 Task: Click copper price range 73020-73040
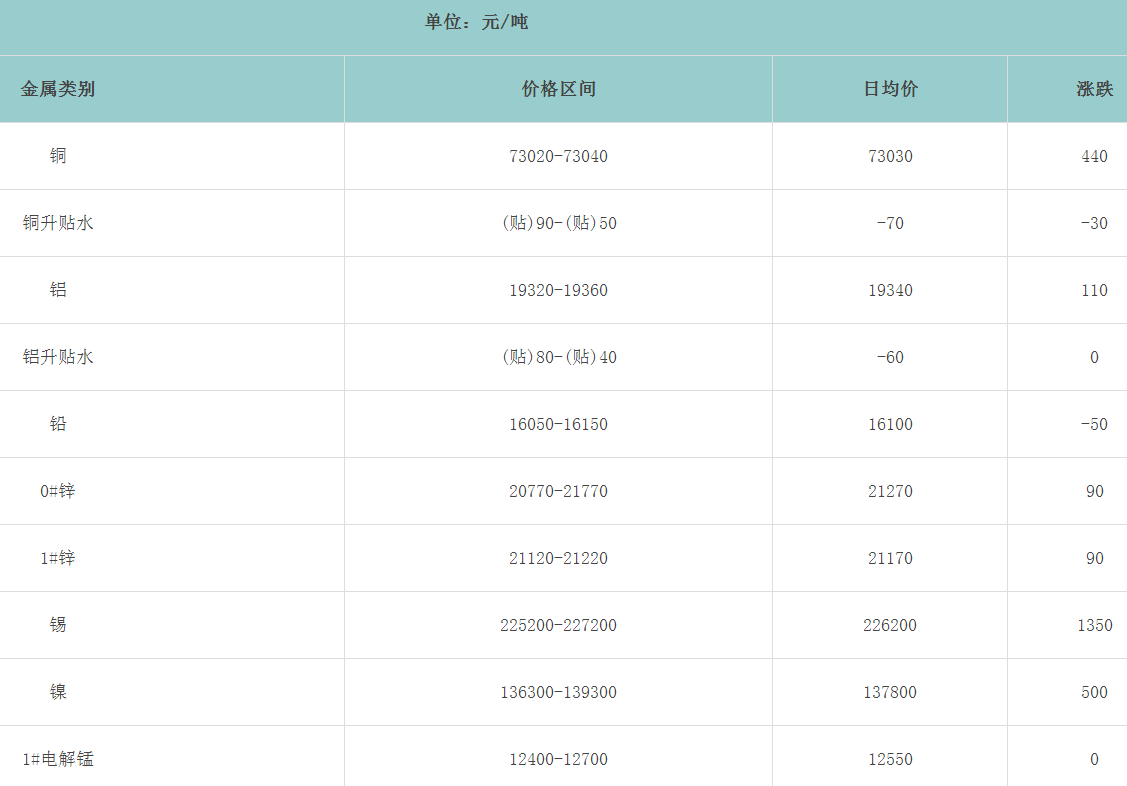pos(558,156)
